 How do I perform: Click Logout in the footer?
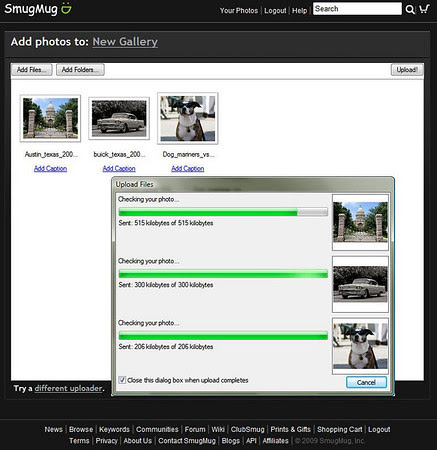379,429
